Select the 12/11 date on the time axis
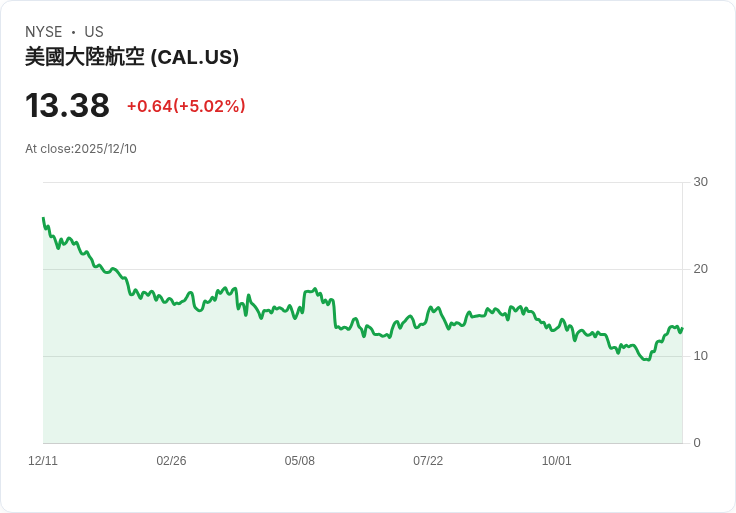Image resolution: width=736 pixels, height=513 pixels. tap(43, 461)
